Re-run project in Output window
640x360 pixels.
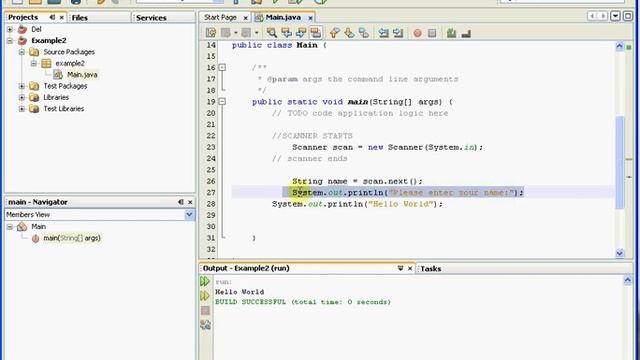(x=205, y=281)
